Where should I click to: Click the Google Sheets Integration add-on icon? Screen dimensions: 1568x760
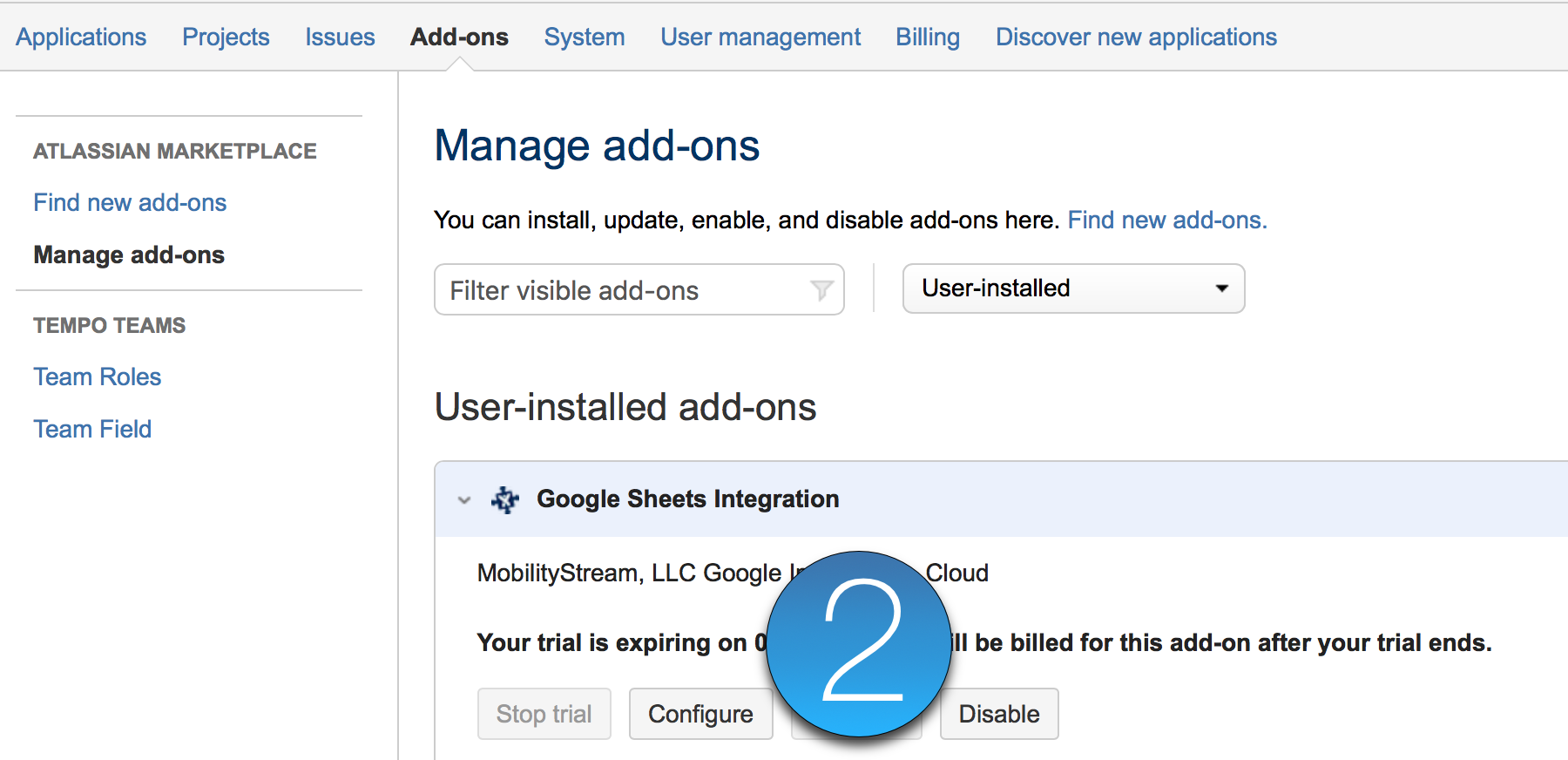[505, 499]
